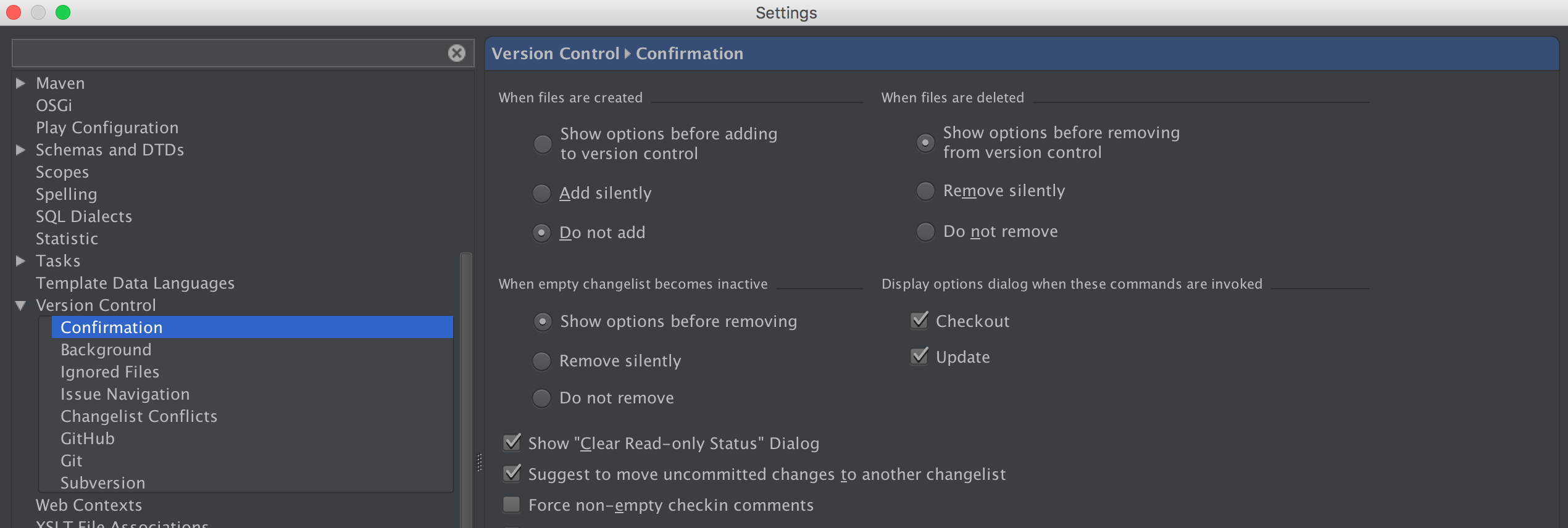Expand Schemas and DTDs node
Screen dimensions: 1568x528
click(x=20, y=150)
